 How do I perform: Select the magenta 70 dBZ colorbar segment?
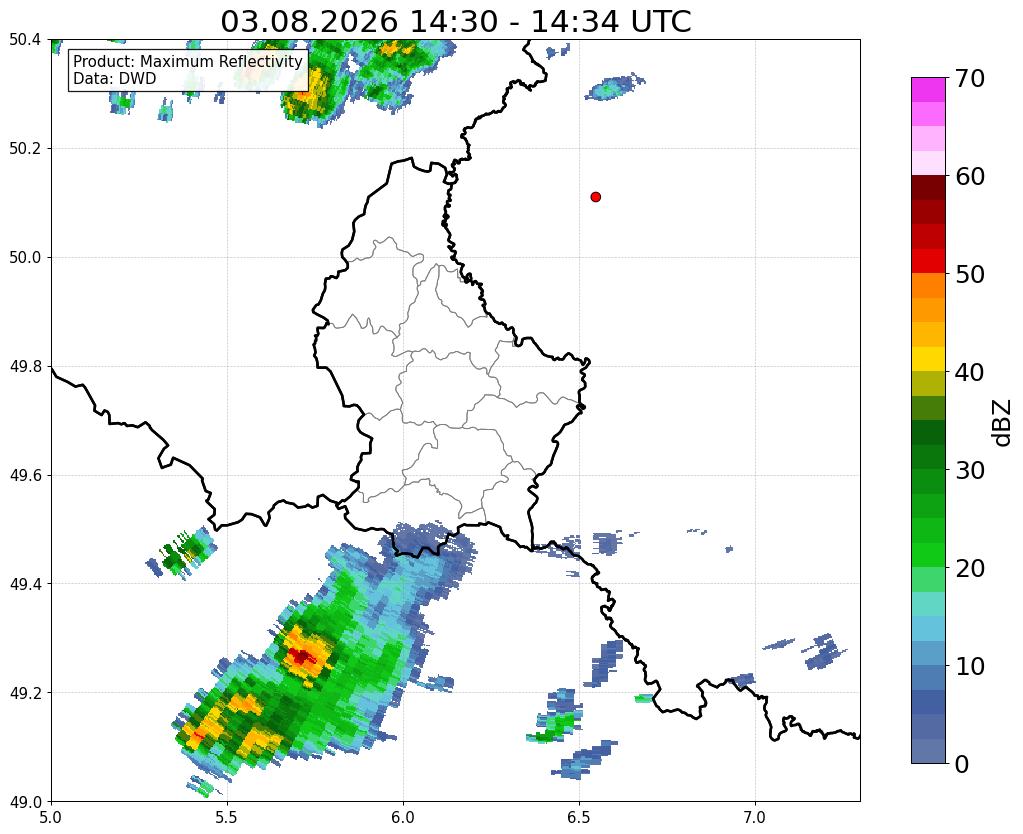(928, 89)
